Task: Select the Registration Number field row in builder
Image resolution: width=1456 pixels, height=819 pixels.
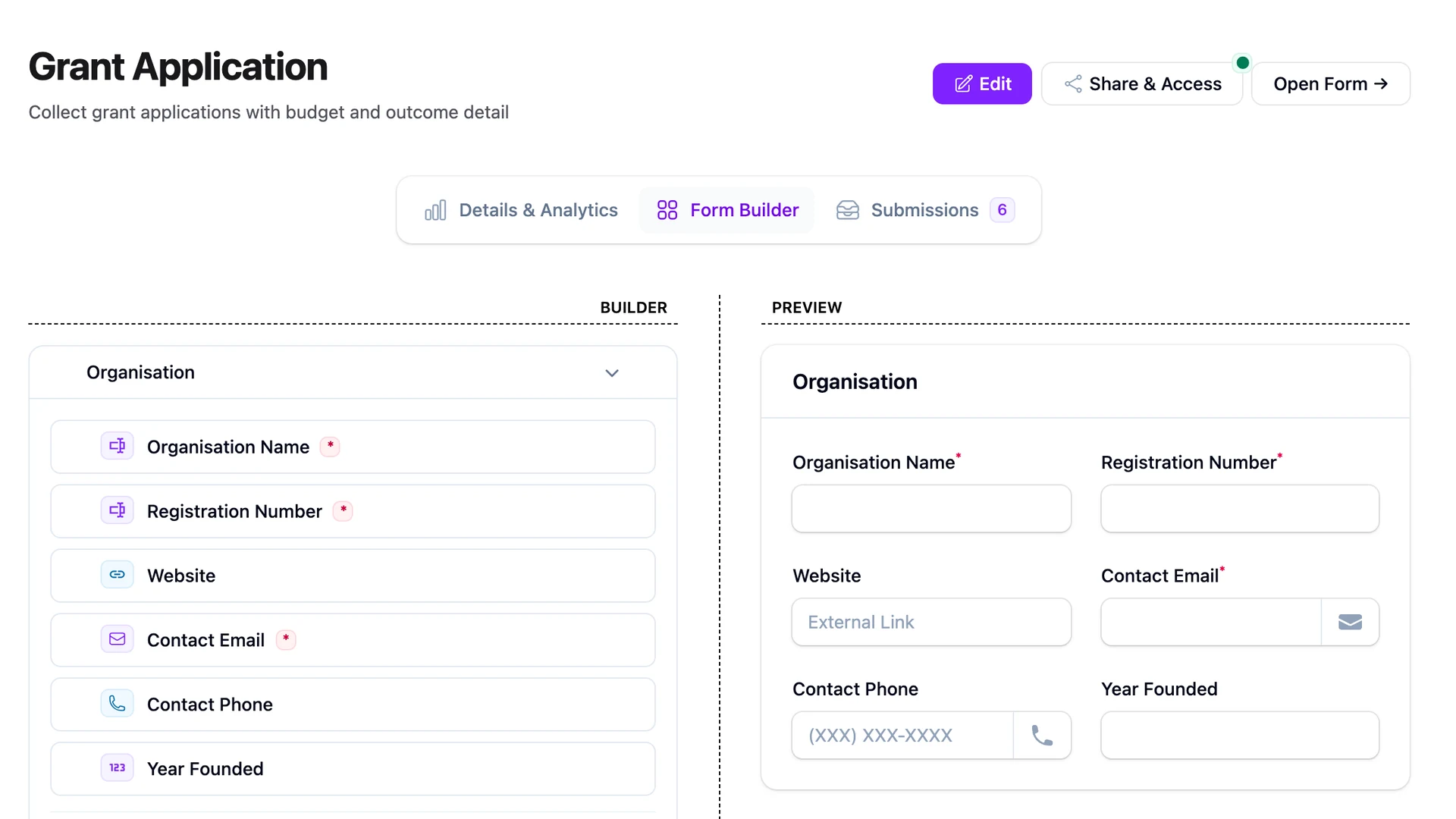Action: coord(353,511)
